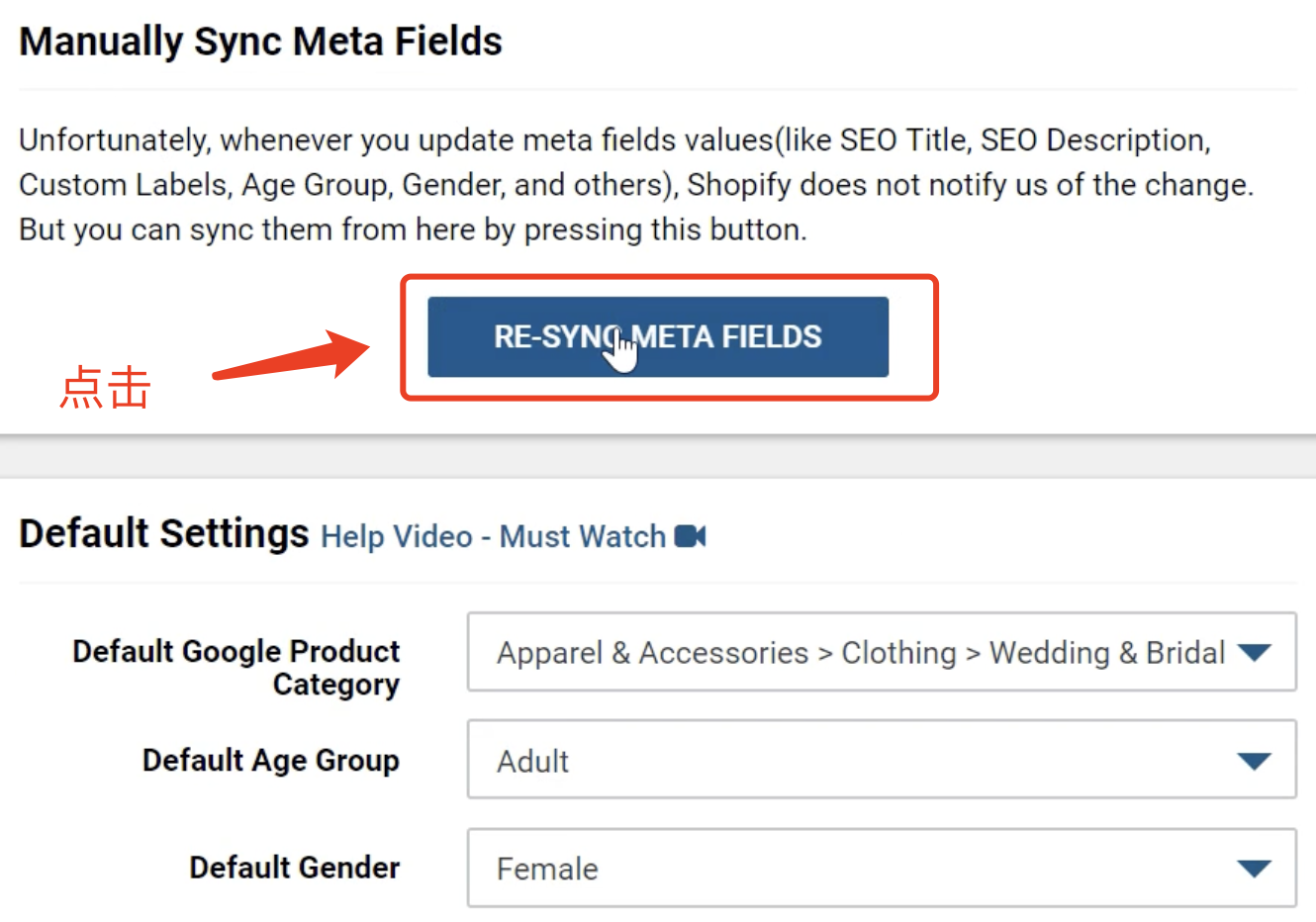Open the Help Video - Must Watch link
The height and width of the screenshot is (922, 1316).
pos(493,536)
